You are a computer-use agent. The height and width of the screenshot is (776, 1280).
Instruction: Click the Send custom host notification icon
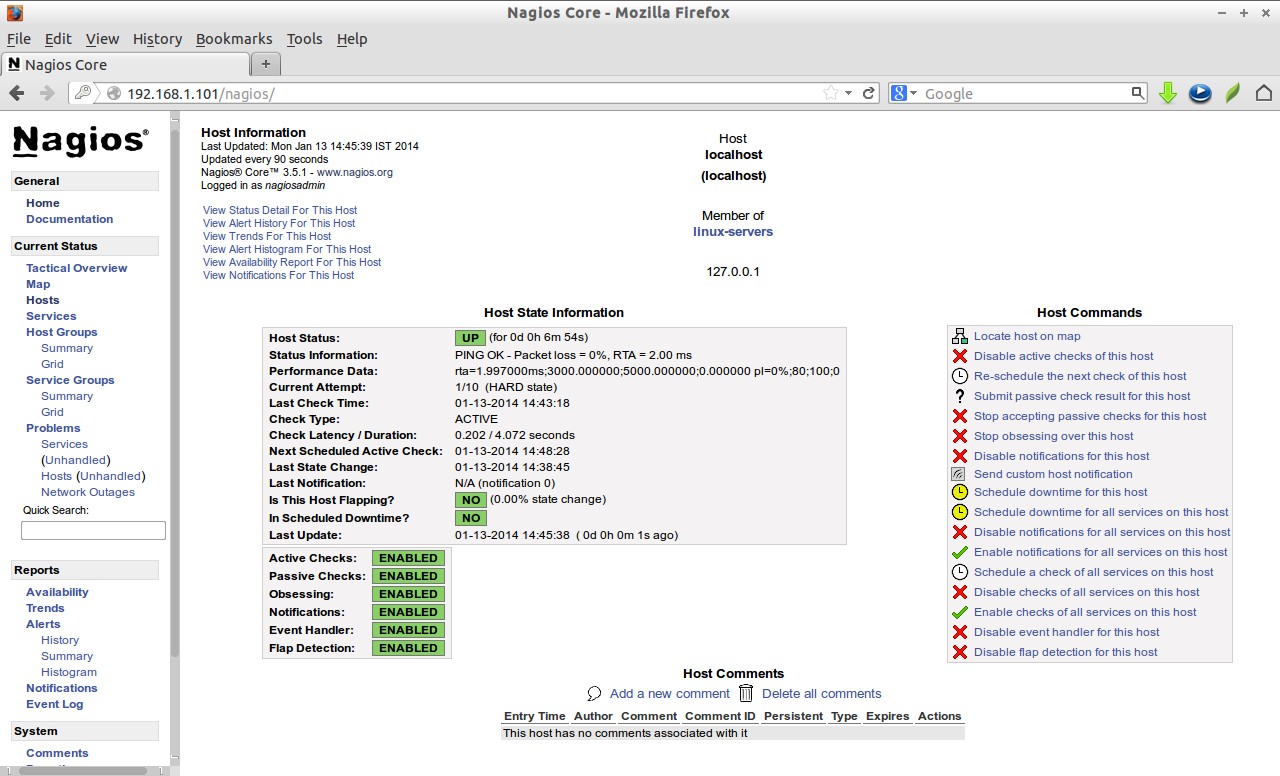[958, 474]
